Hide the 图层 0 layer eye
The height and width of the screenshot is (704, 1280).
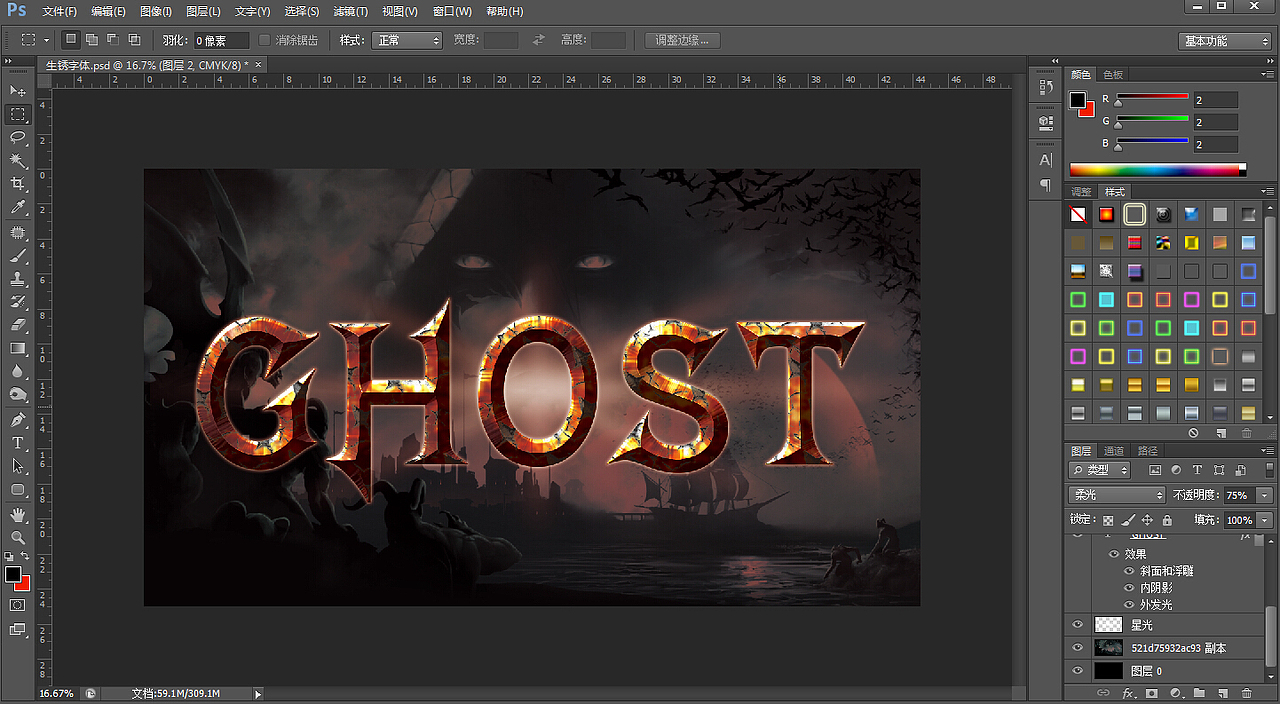[1077, 671]
